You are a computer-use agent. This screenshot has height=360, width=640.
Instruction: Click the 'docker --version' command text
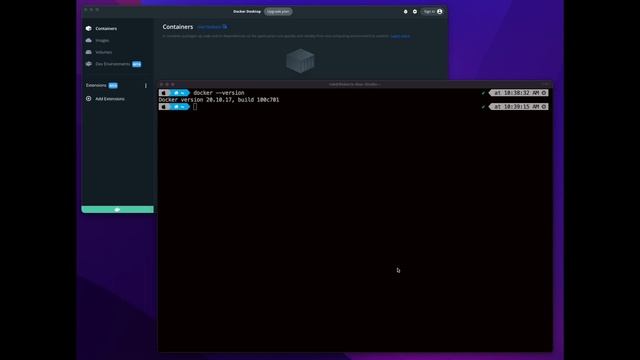(219, 93)
